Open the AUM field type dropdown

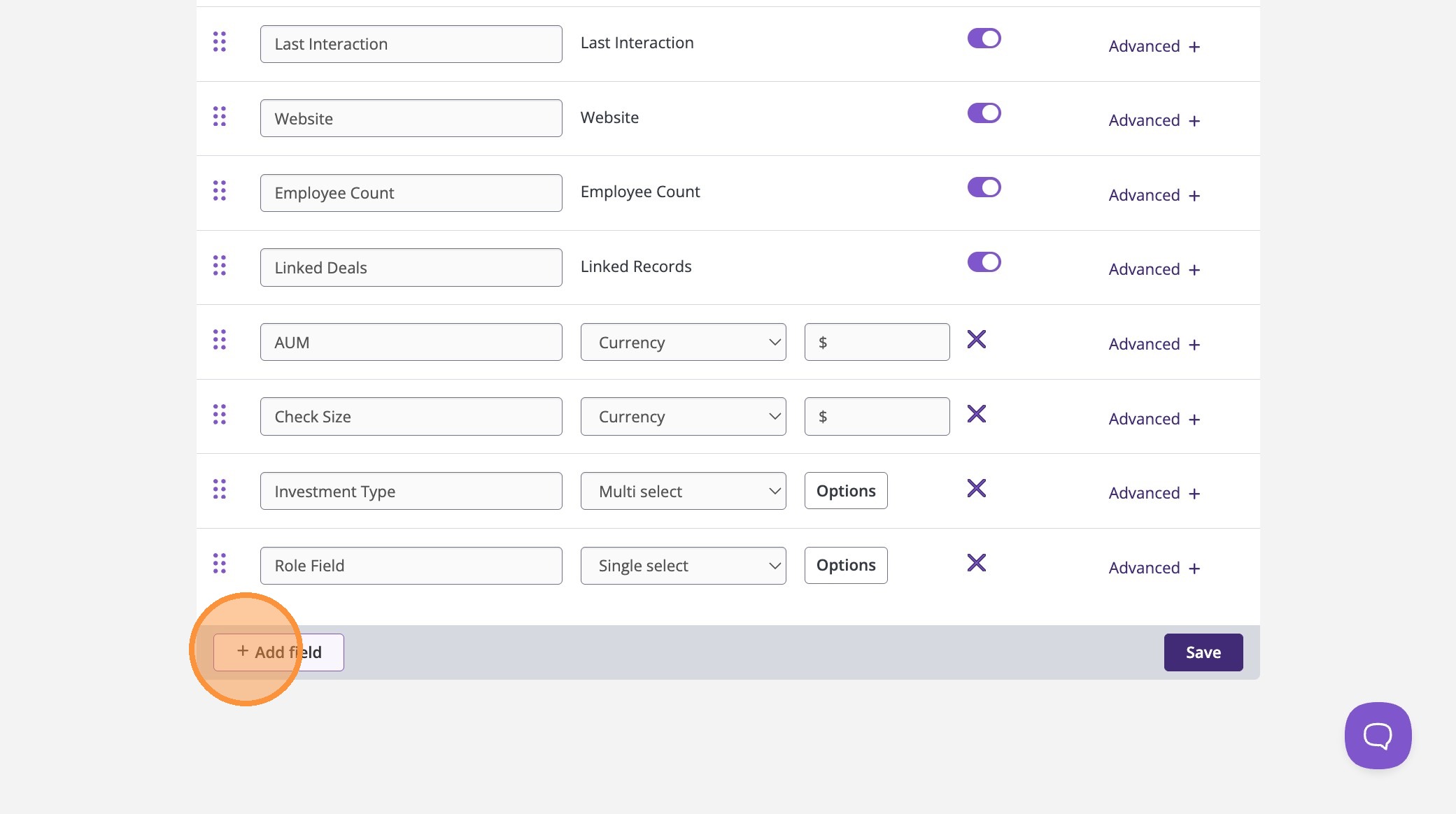683,343
